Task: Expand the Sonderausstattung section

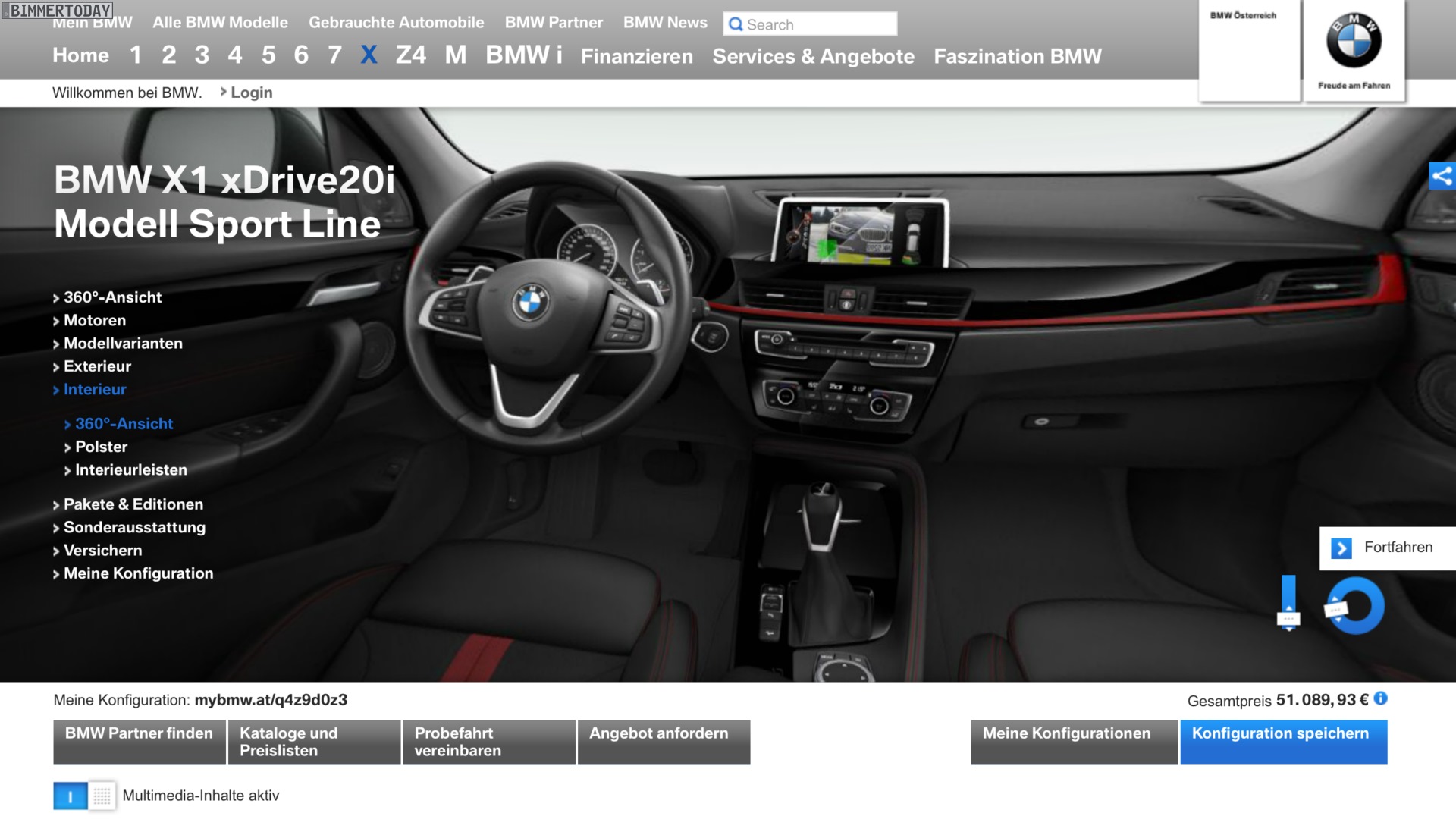Action: click(134, 528)
